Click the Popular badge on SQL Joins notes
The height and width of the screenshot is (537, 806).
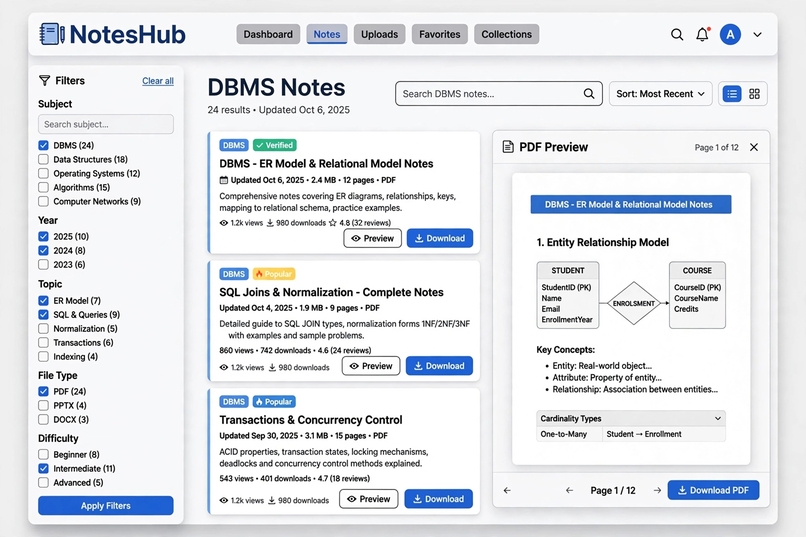pyautogui.click(x=274, y=274)
